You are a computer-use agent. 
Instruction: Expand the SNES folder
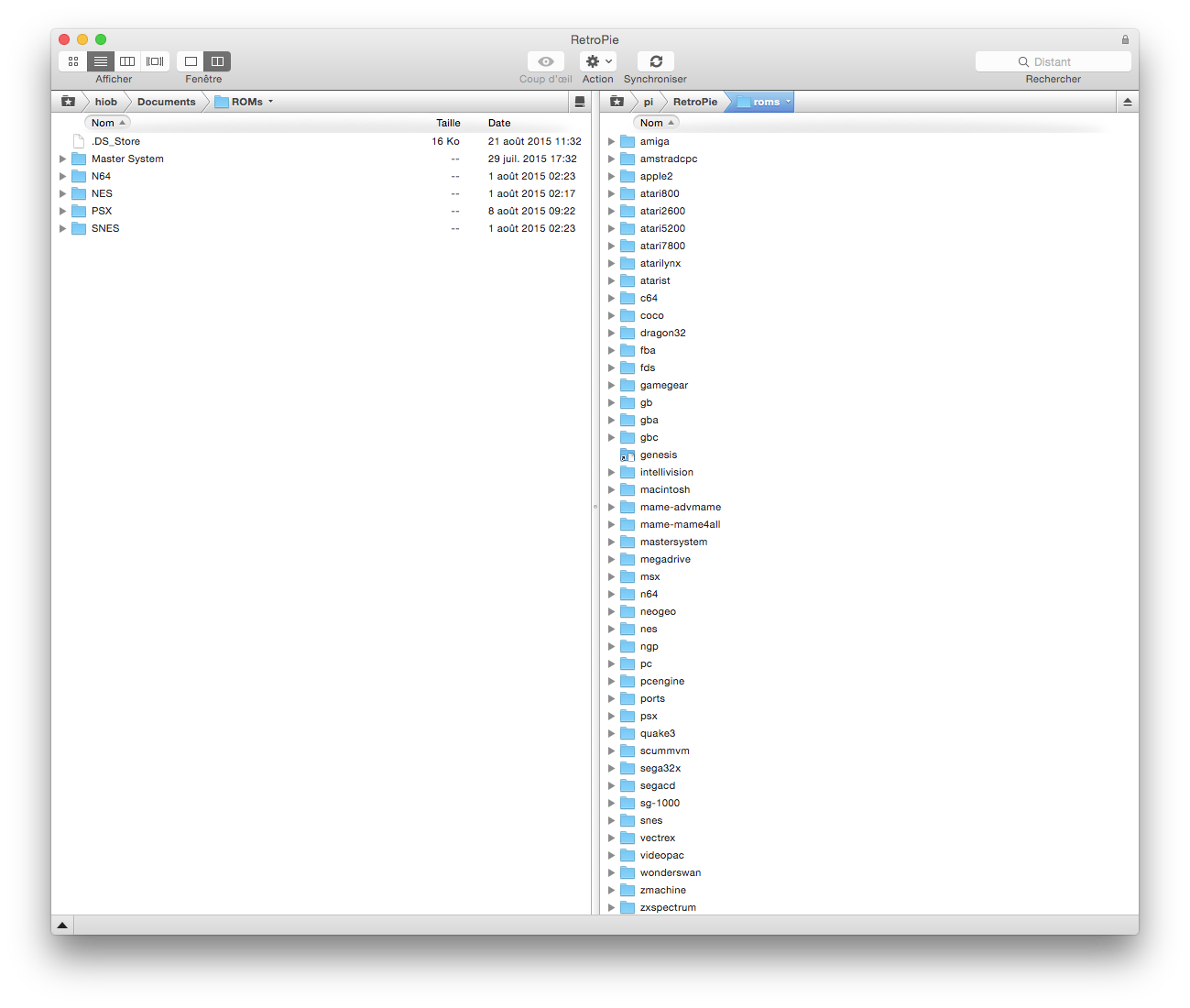(62, 228)
